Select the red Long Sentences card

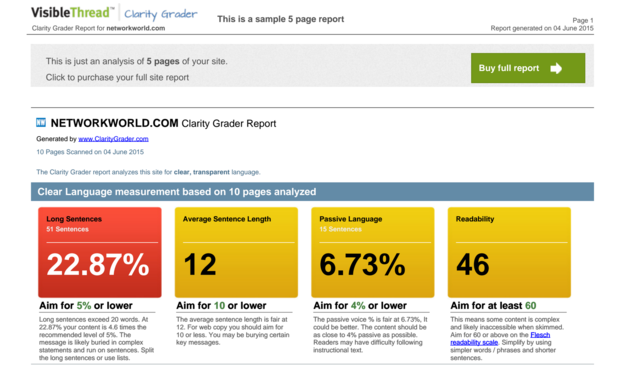[100, 252]
